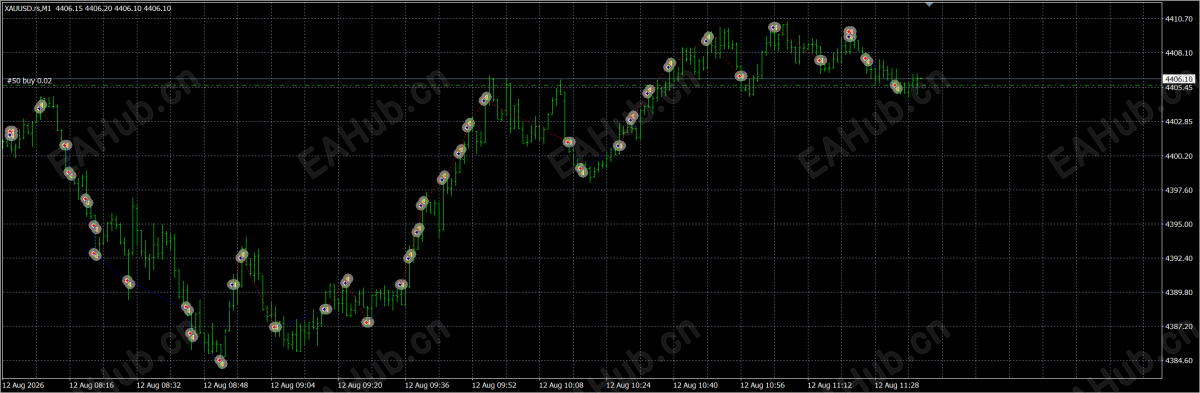Image resolution: width=1200 pixels, height=393 pixels.
Task: Click the '12 Aug 2026' time label
Action: pyautogui.click(x=24, y=384)
